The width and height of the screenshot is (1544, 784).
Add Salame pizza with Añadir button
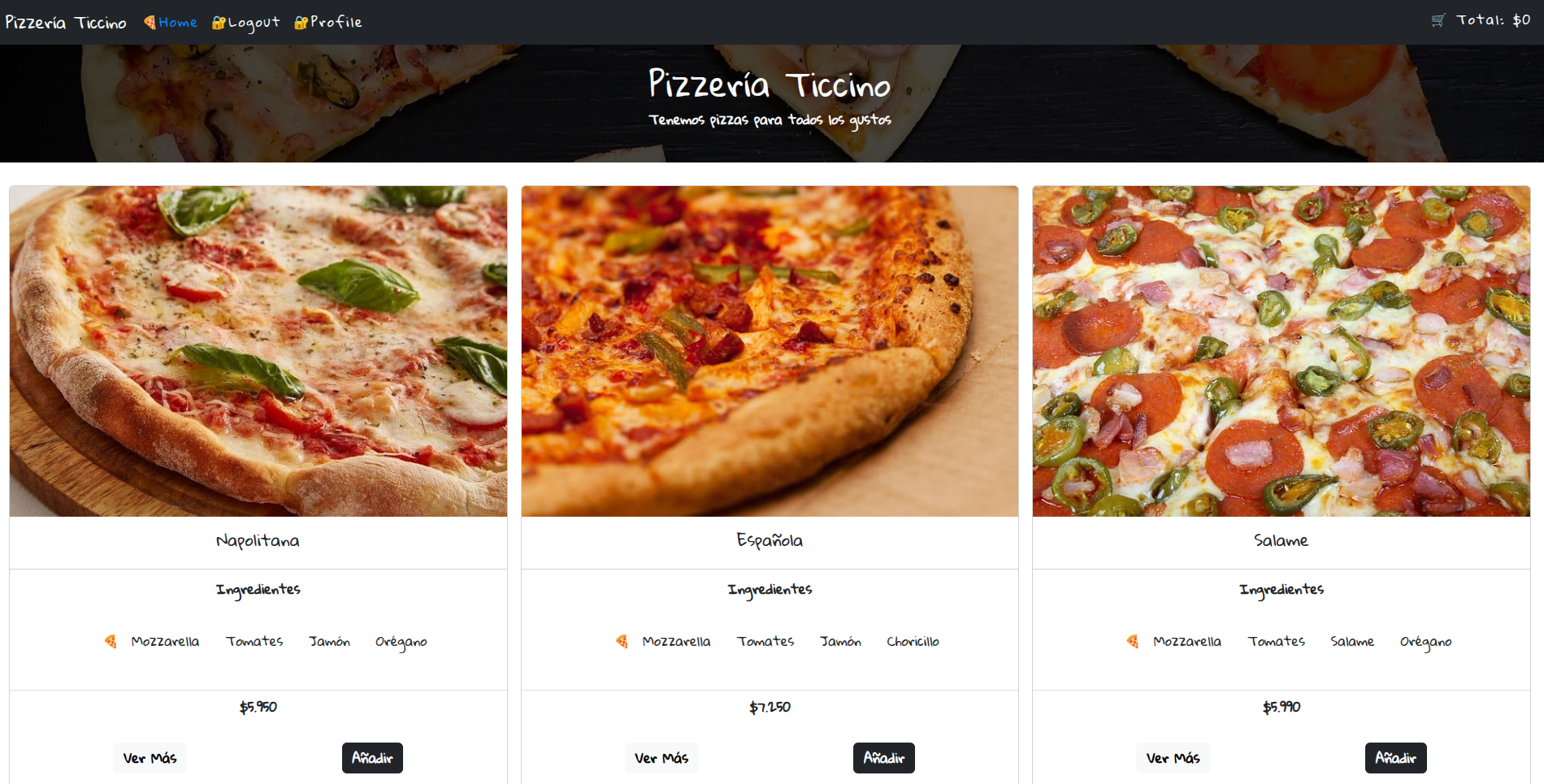(x=1395, y=758)
